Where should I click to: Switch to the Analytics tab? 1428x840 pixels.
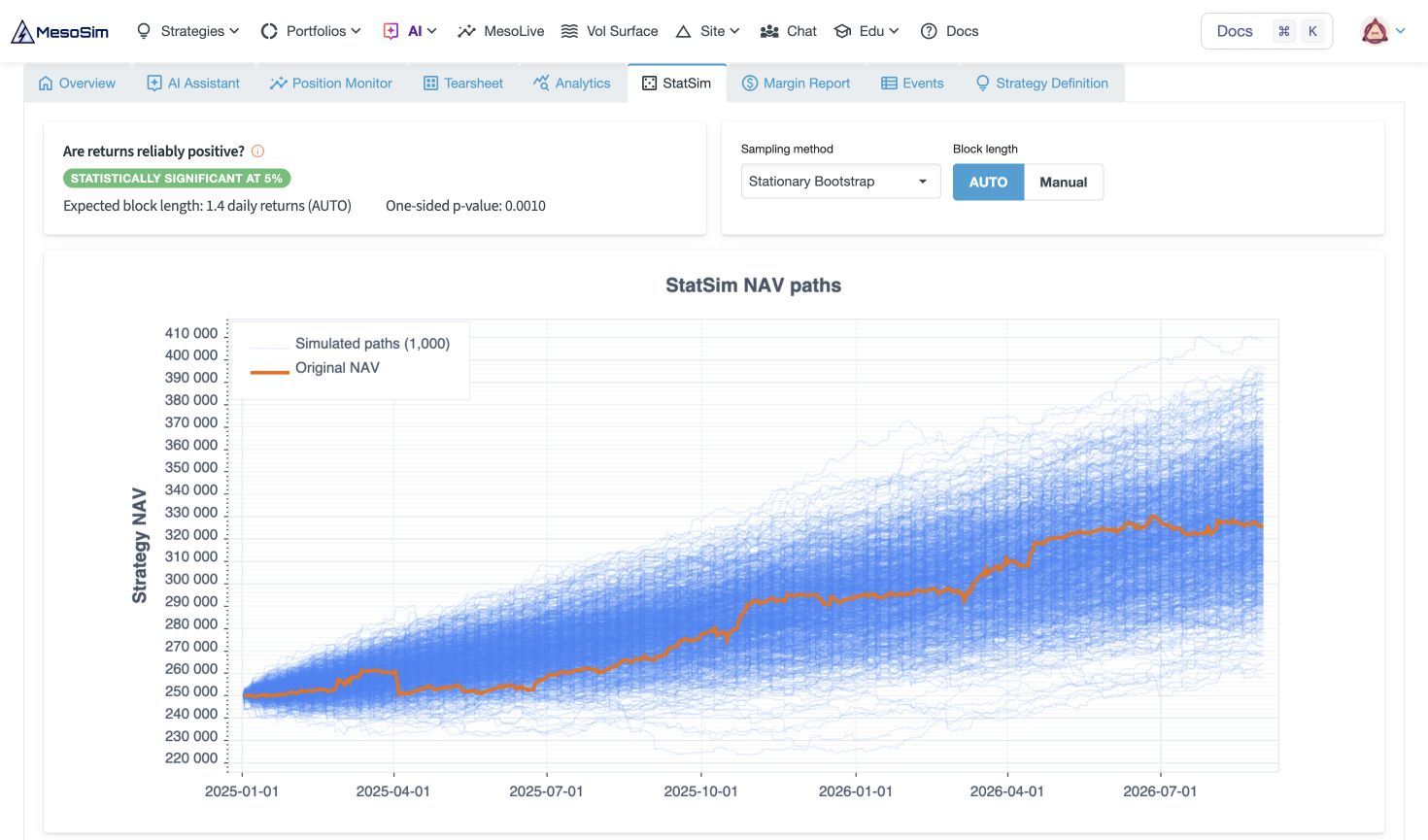click(572, 84)
